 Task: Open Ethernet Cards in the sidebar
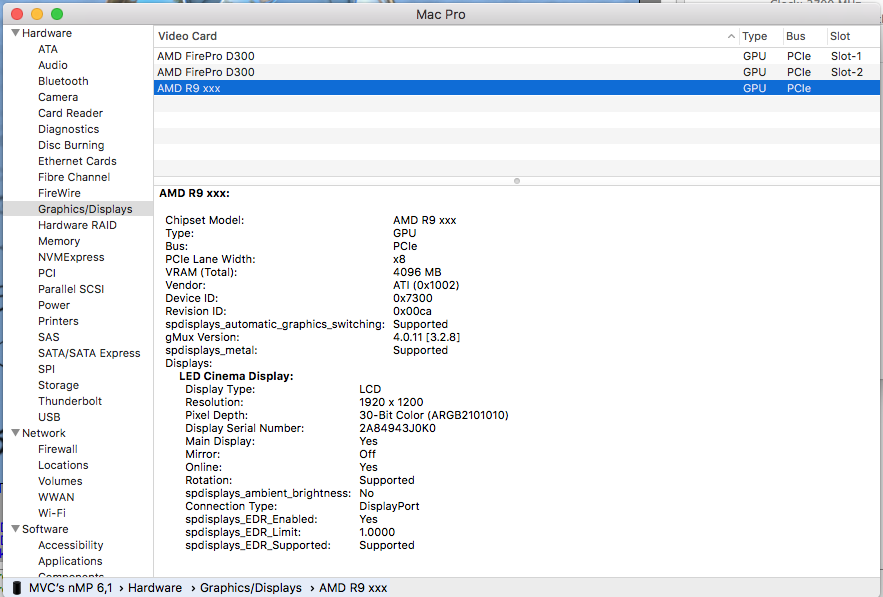(x=77, y=161)
